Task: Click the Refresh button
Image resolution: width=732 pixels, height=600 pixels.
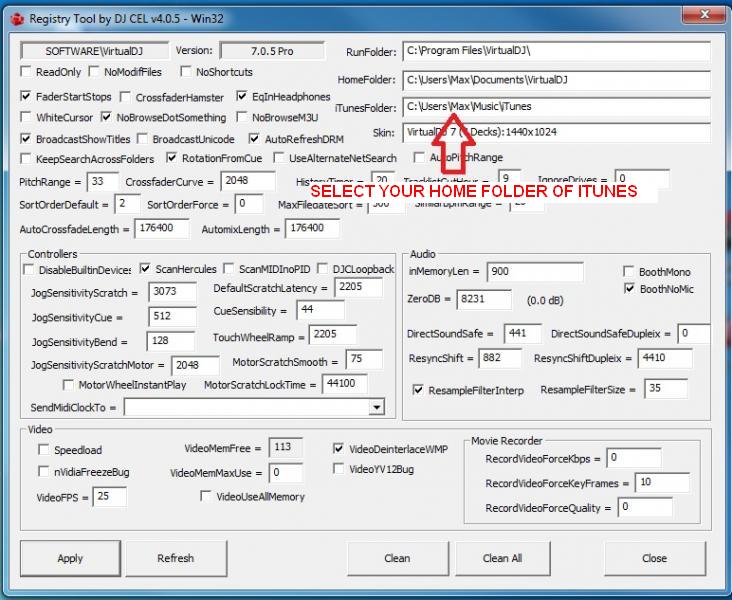Action: [176, 558]
